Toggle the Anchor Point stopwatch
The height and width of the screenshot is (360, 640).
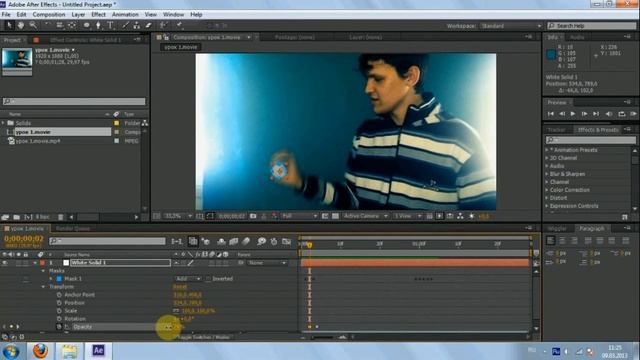(59, 295)
